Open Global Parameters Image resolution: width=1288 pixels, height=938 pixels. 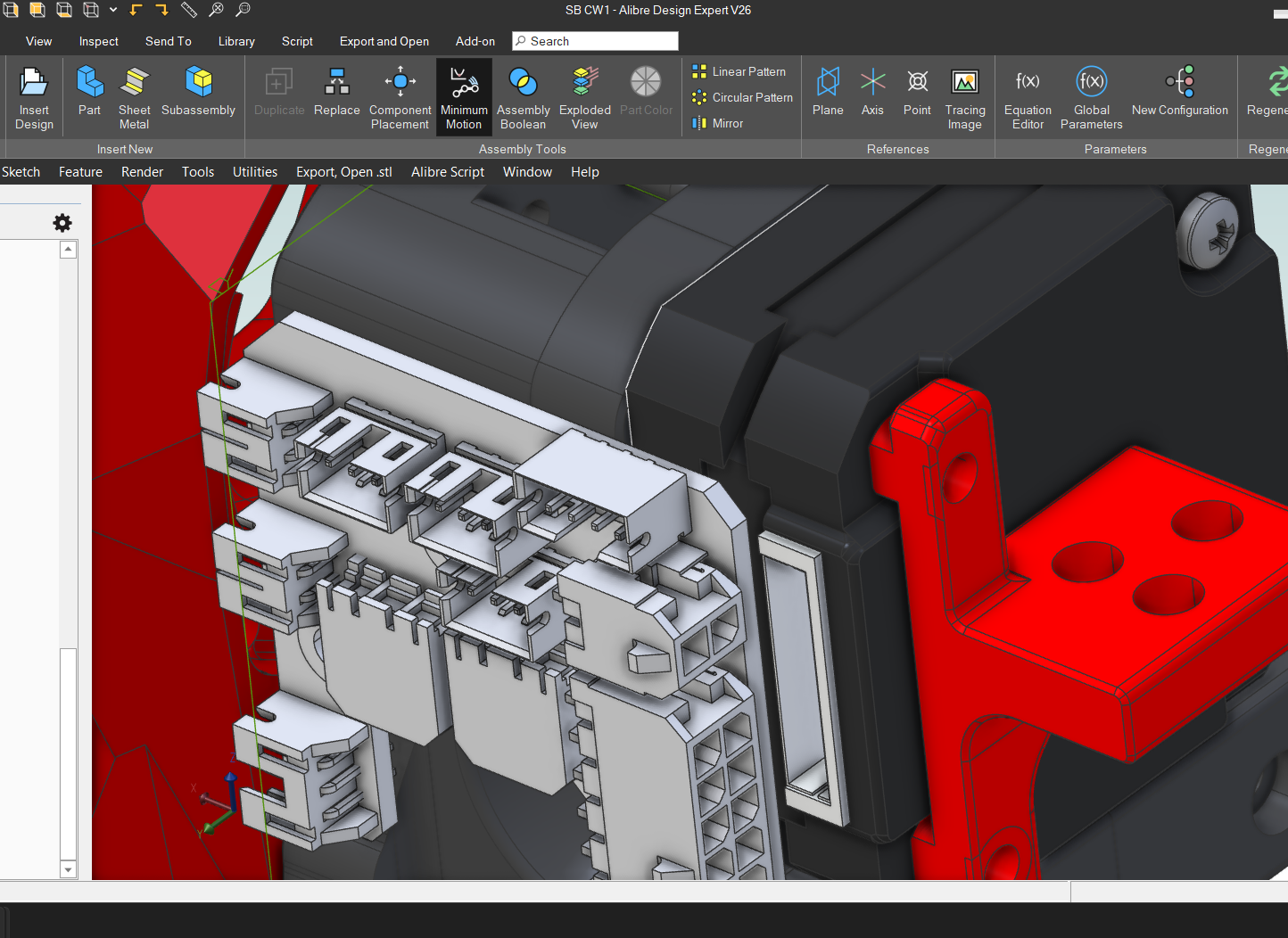pos(1091,98)
